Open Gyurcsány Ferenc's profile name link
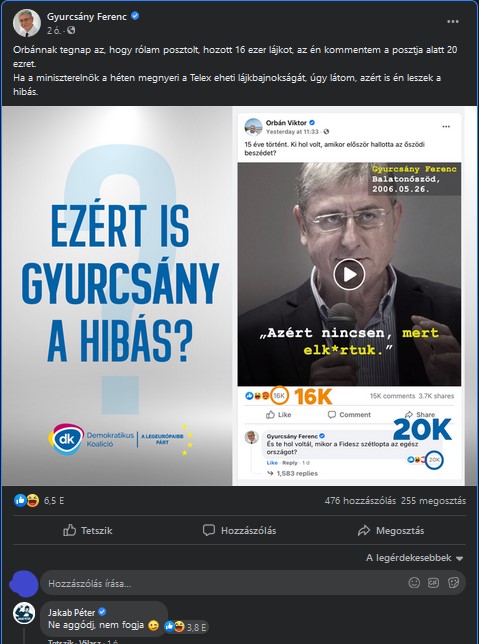The width and height of the screenshot is (479, 644). pos(87,17)
